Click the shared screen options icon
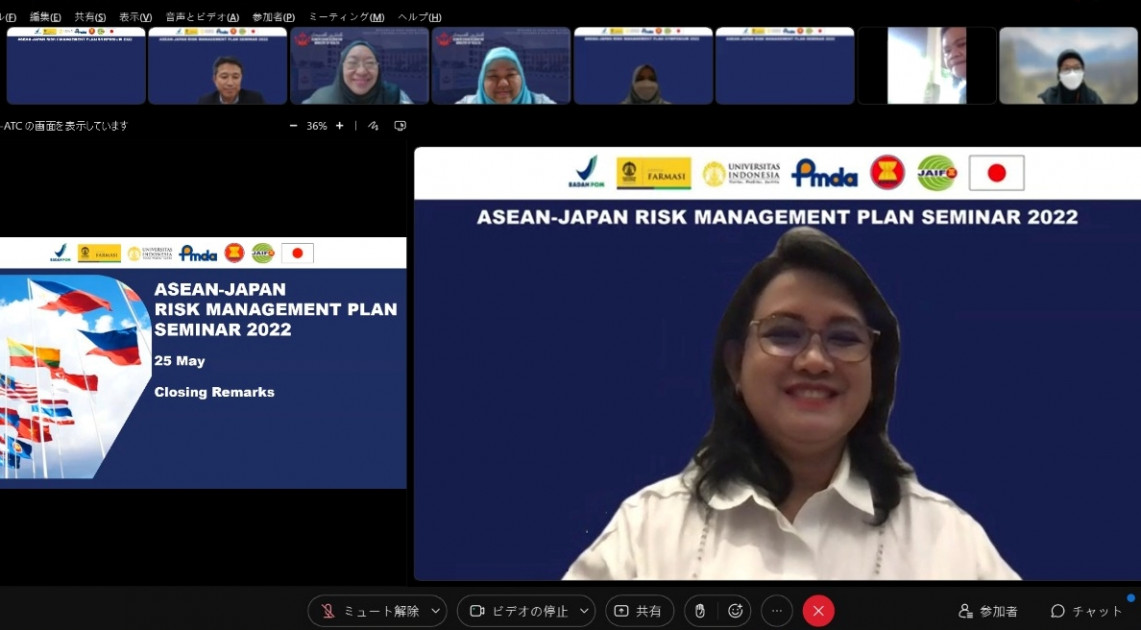The image size is (1141, 630). tap(400, 126)
